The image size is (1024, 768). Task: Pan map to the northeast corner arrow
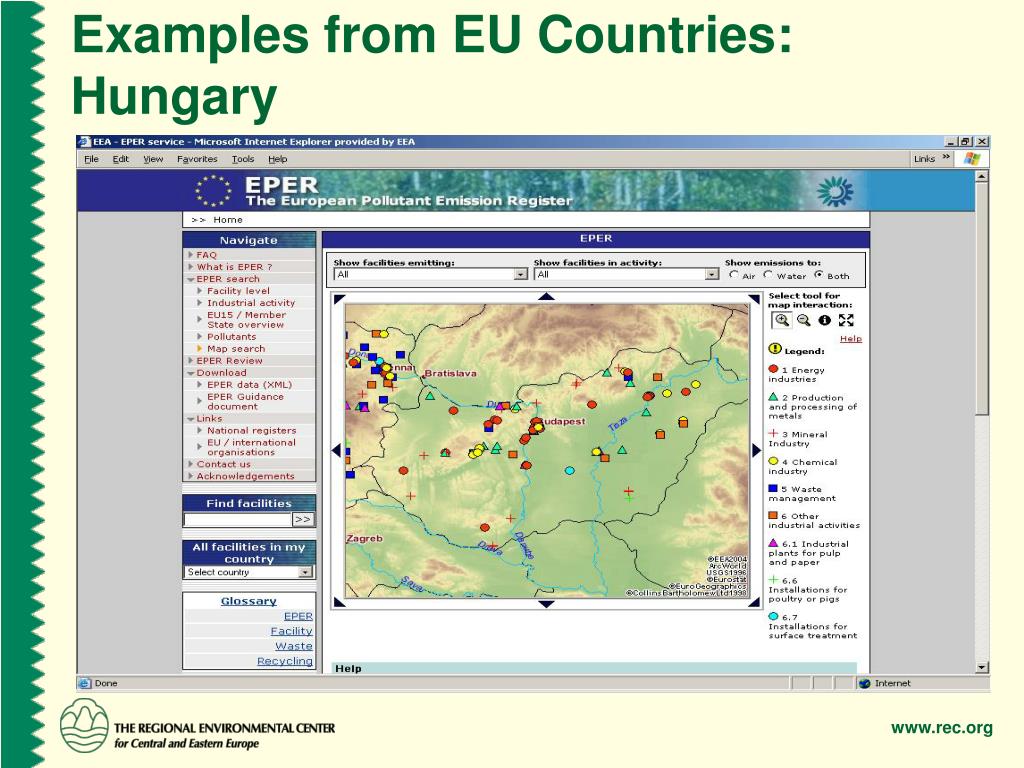click(x=754, y=299)
